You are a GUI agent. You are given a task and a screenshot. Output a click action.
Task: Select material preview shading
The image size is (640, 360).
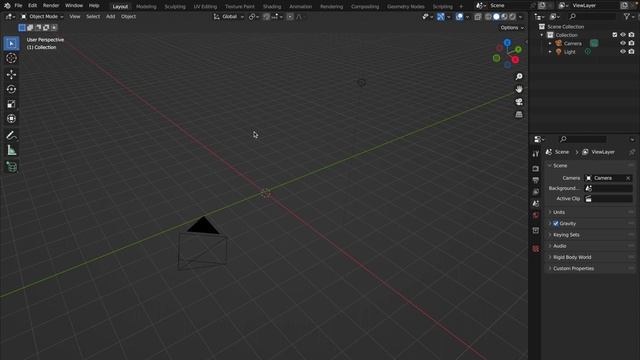tap(504, 17)
